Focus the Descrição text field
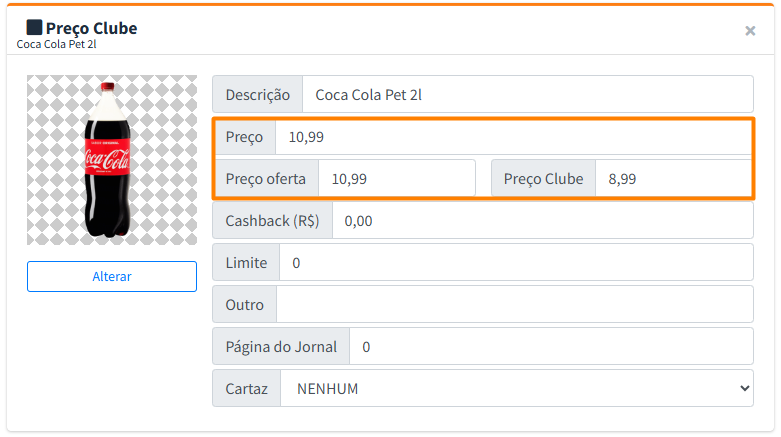The width and height of the screenshot is (781, 437). tap(527, 95)
